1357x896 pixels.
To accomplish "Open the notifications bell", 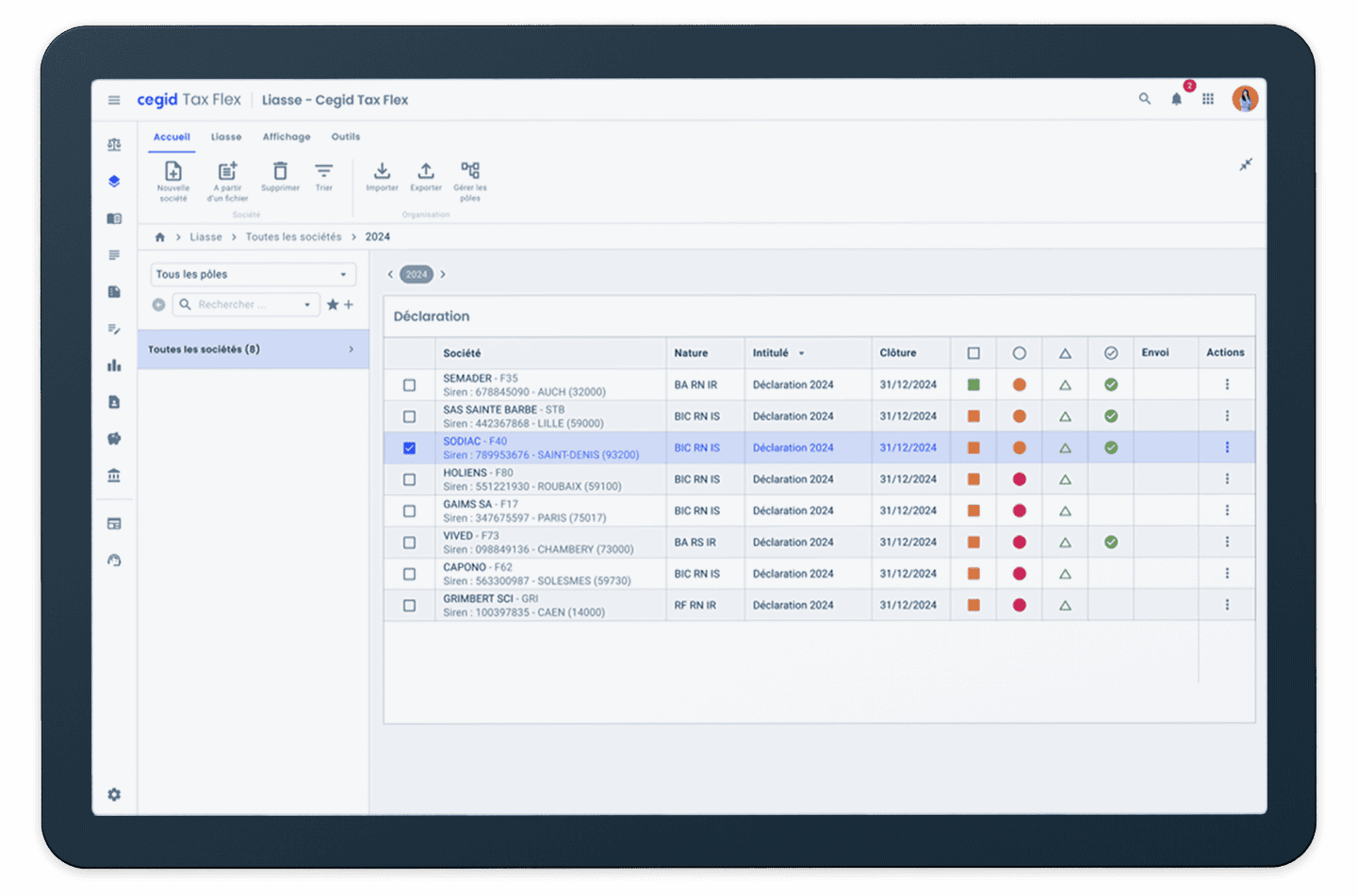I will (x=1176, y=99).
